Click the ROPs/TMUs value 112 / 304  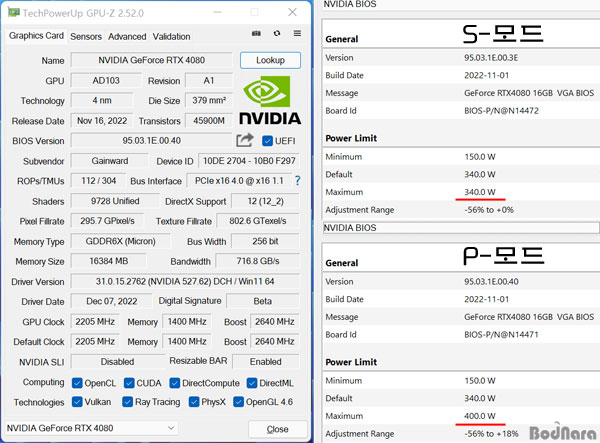coord(98,181)
